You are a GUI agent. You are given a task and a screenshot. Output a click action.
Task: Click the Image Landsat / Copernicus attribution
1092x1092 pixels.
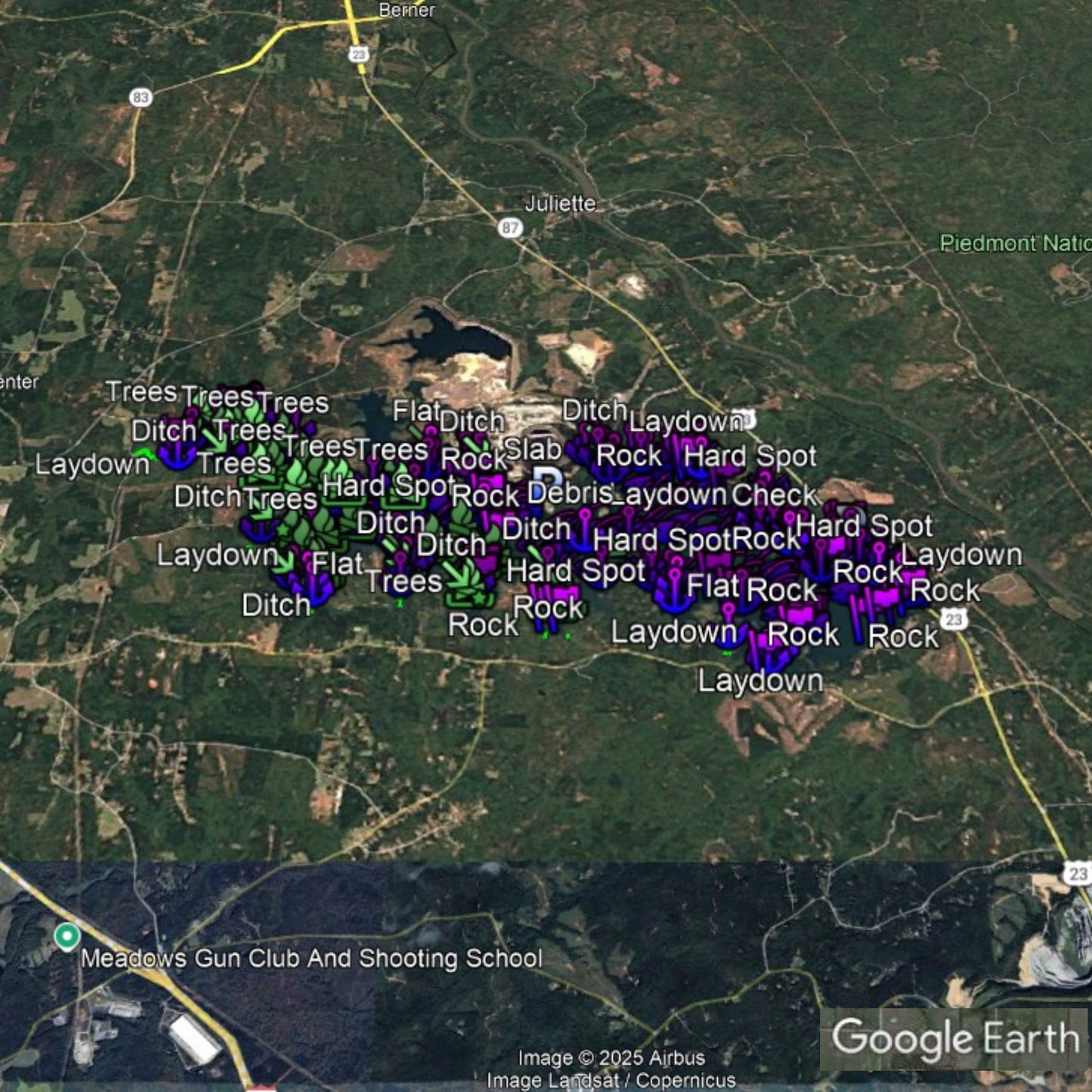click(x=611, y=1081)
